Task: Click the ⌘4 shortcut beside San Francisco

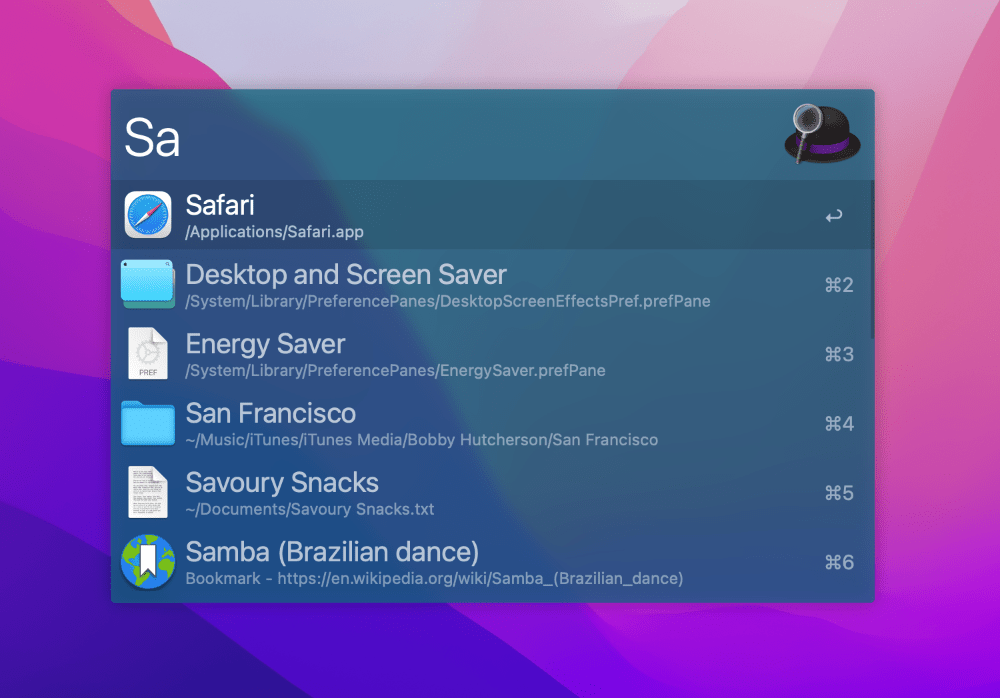Action: point(837,423)
